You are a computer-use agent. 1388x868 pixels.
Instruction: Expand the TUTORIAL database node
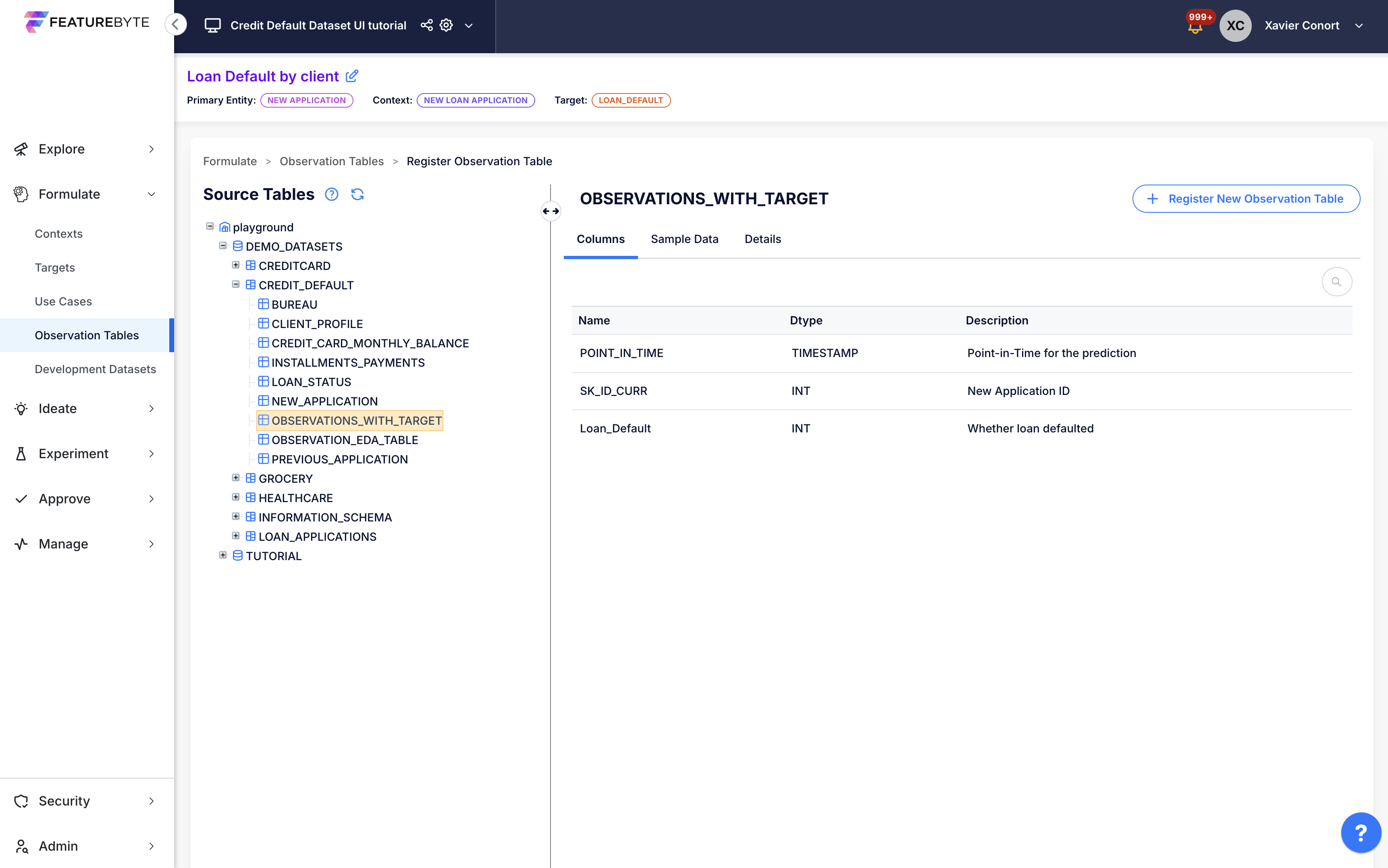pos(223,555)
